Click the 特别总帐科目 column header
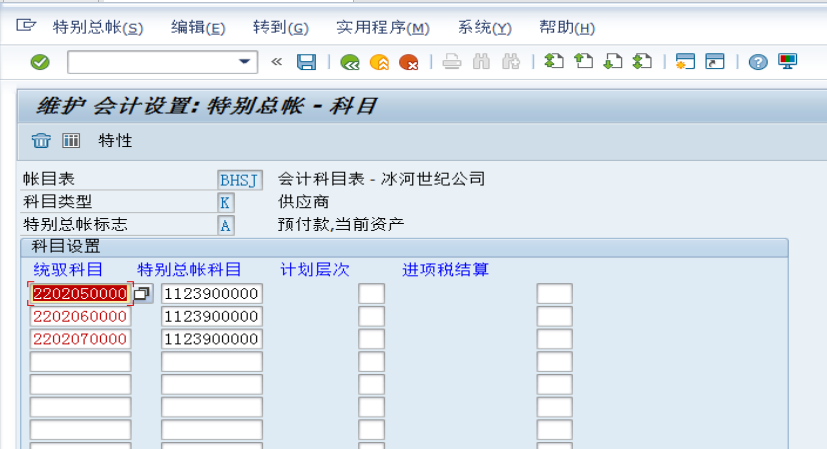The width and height of the screenshot is (827, 449). pos(189,270)
